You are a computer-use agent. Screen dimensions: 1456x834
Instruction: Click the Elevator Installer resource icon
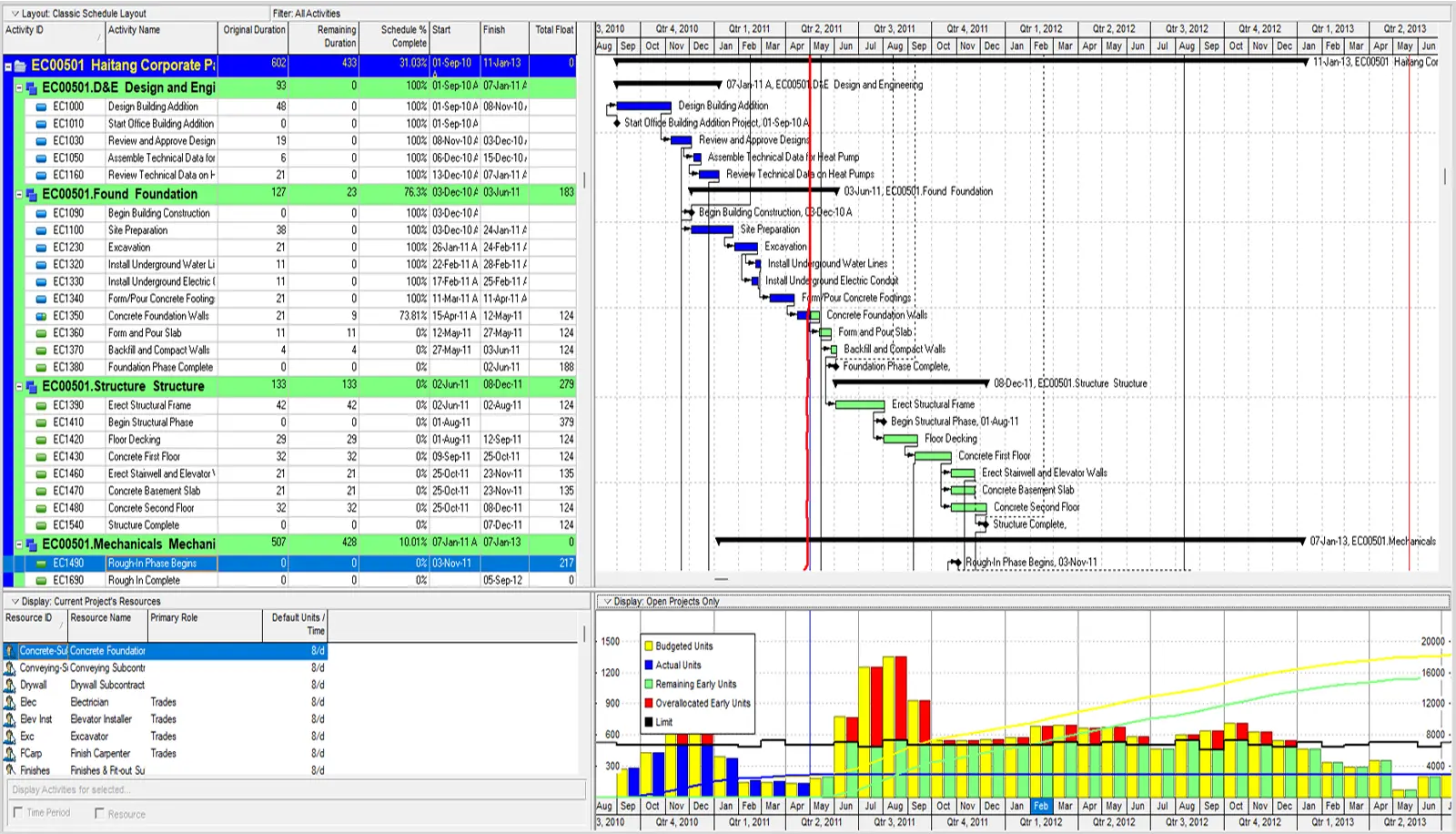[x=10, y=719]
